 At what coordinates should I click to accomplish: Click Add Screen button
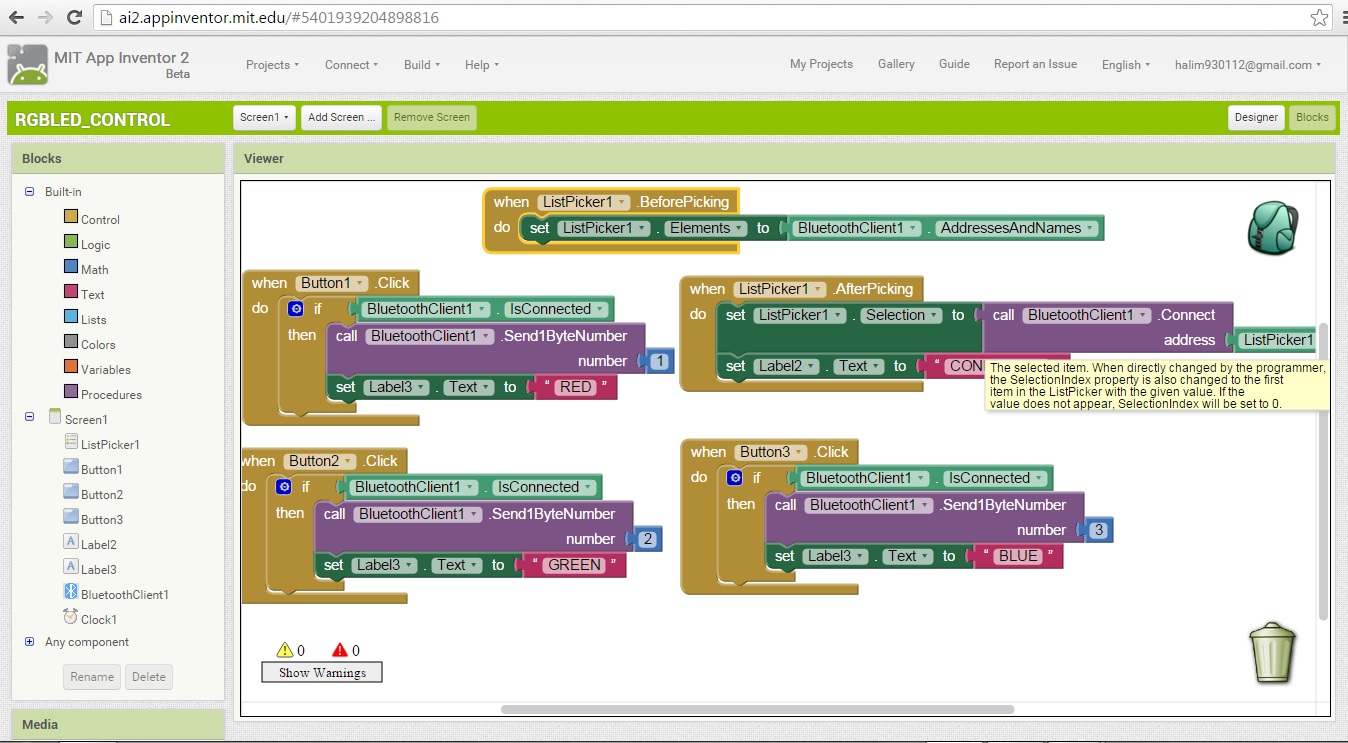(x=341, y=117)
